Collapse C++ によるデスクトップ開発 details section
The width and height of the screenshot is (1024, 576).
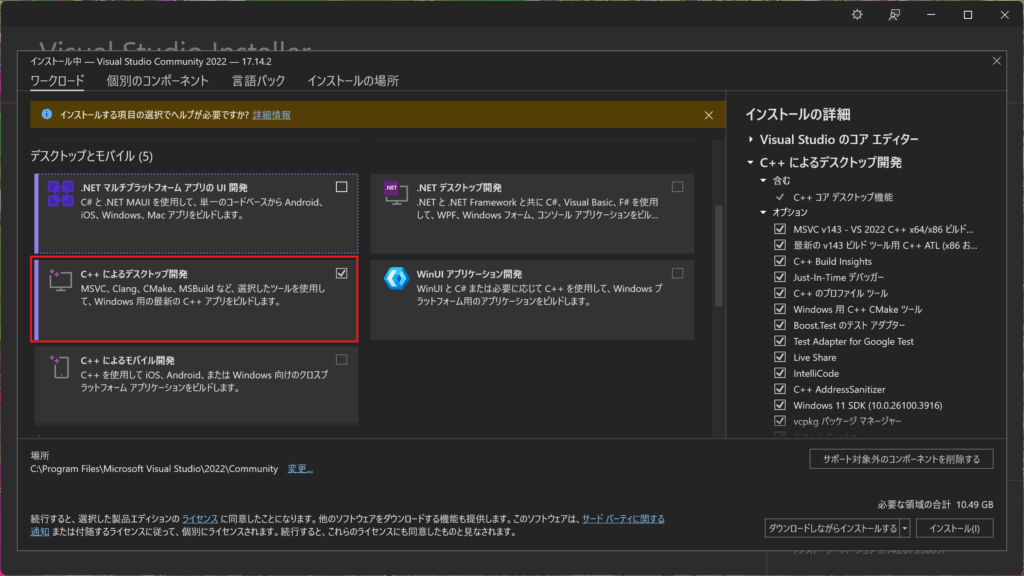750,162
